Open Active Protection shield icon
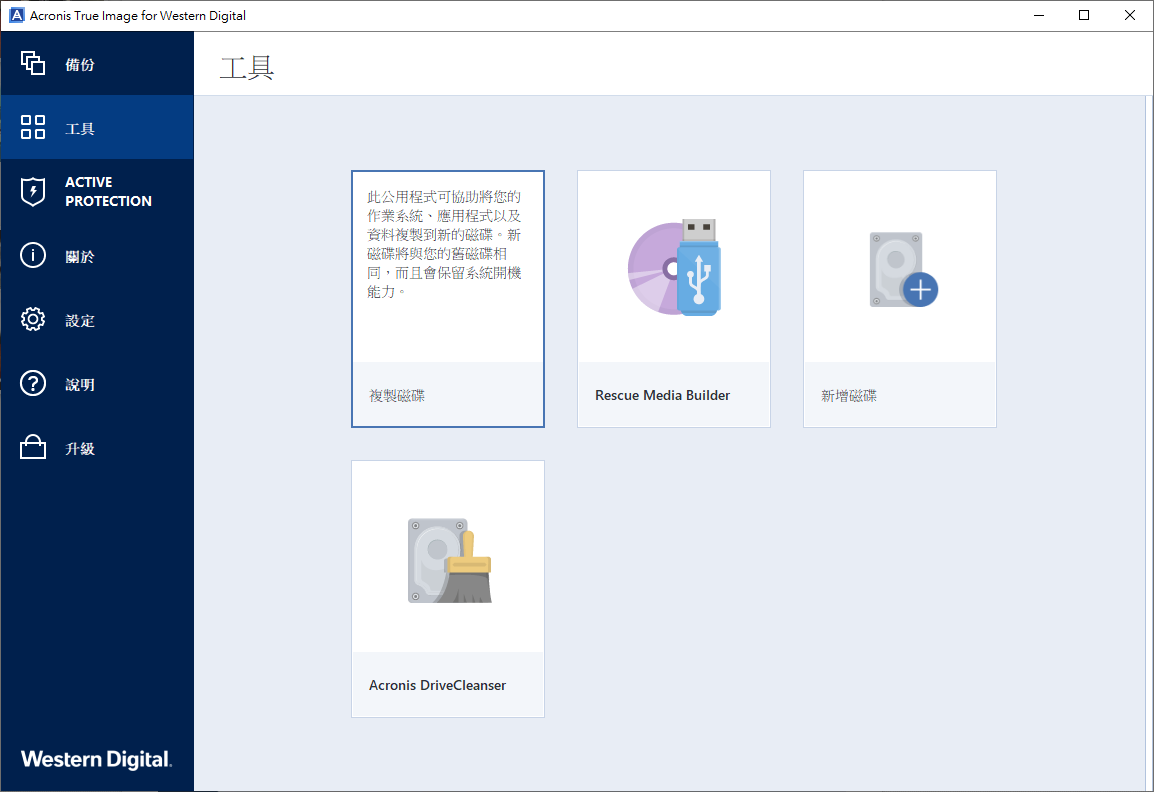Image resolution: width=1154 pixels, height=792 pixels. click(x=32, y=191)
